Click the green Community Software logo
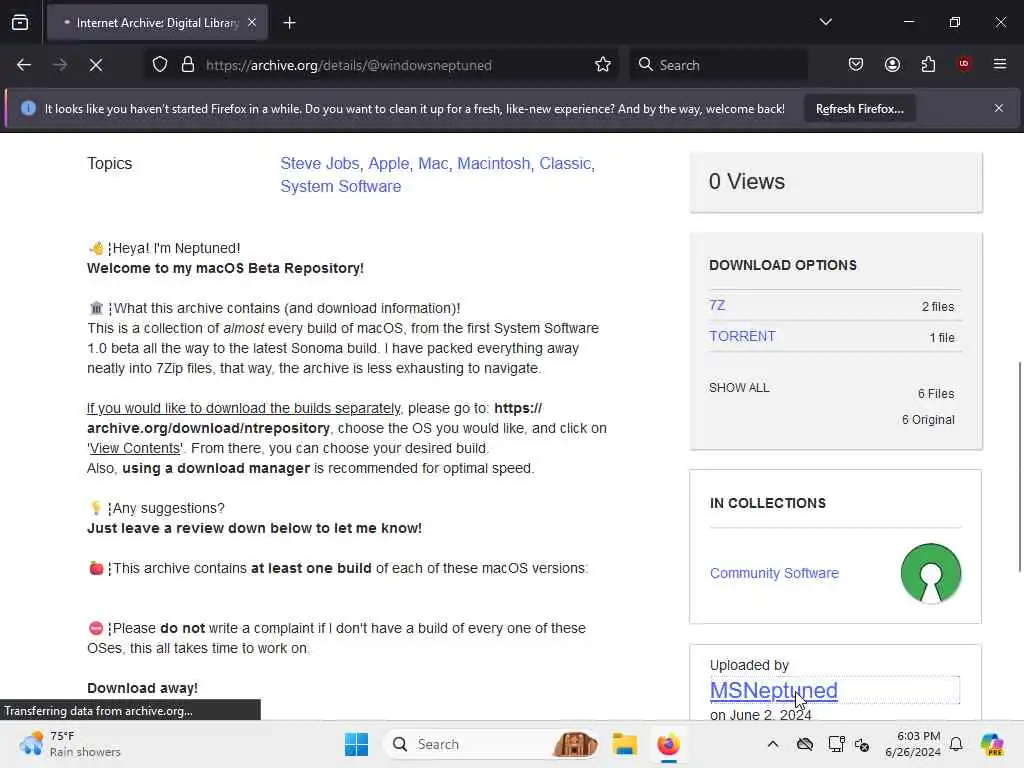The height and width of the screenshot is (768, 1024). 931,573
